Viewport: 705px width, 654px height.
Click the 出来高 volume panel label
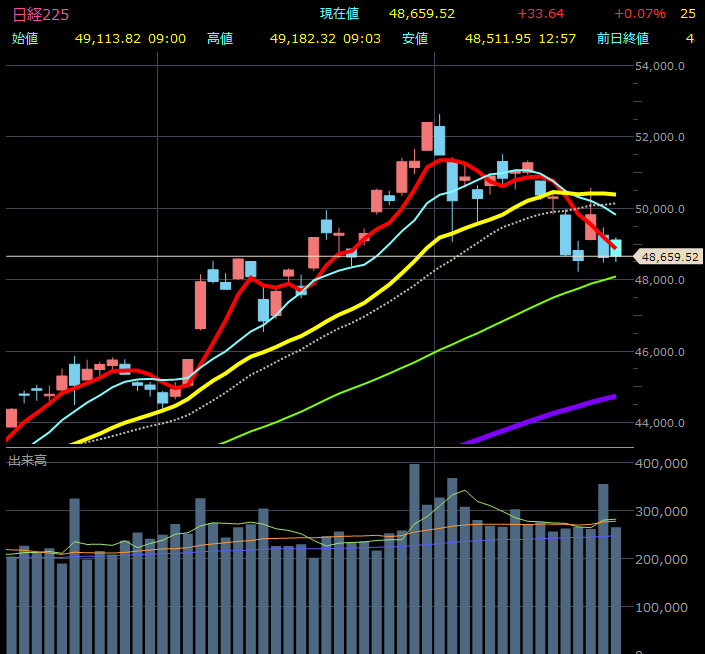(28, 460)
